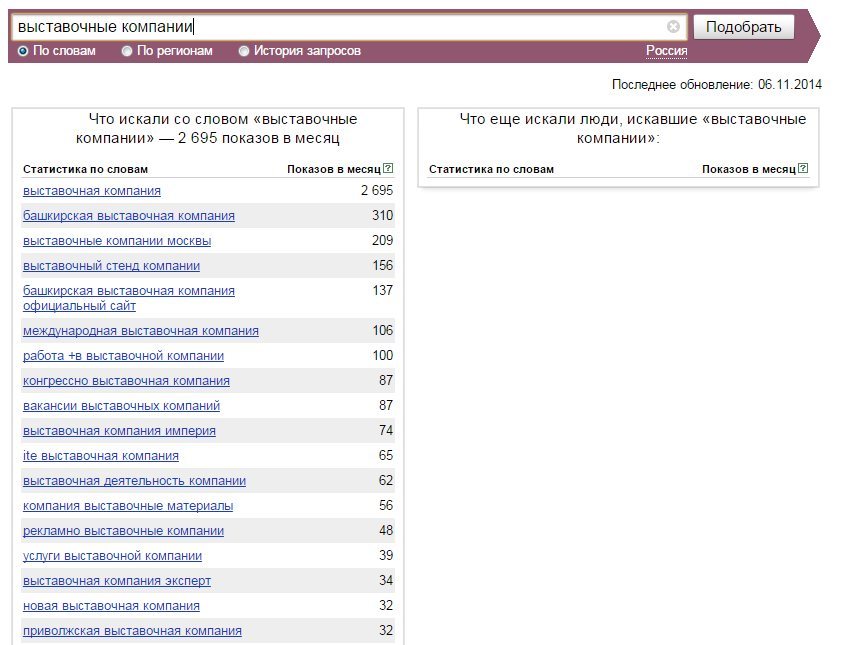The image size is (841, 645).
Task: Open 'выставочная компания империя' link
Action: (x=119, y=431)
